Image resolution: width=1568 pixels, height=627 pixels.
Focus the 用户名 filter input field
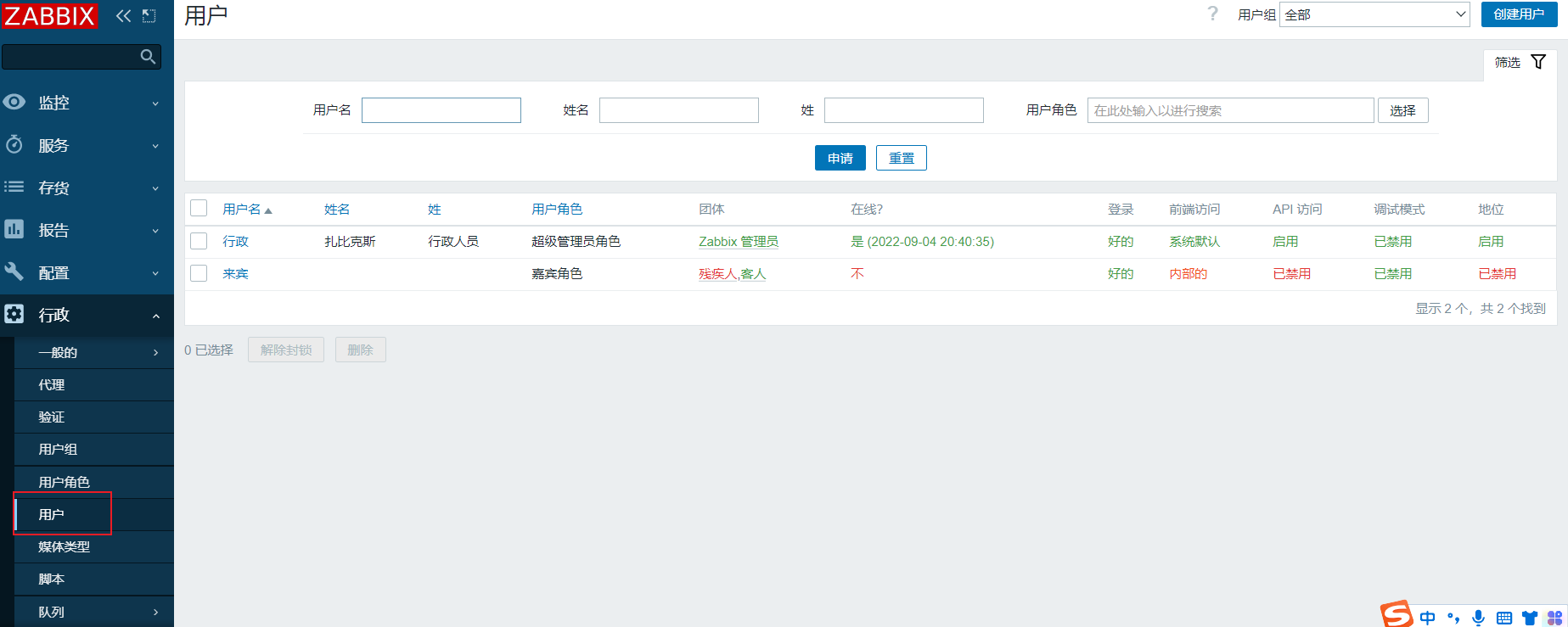click(x=441, y=110)
